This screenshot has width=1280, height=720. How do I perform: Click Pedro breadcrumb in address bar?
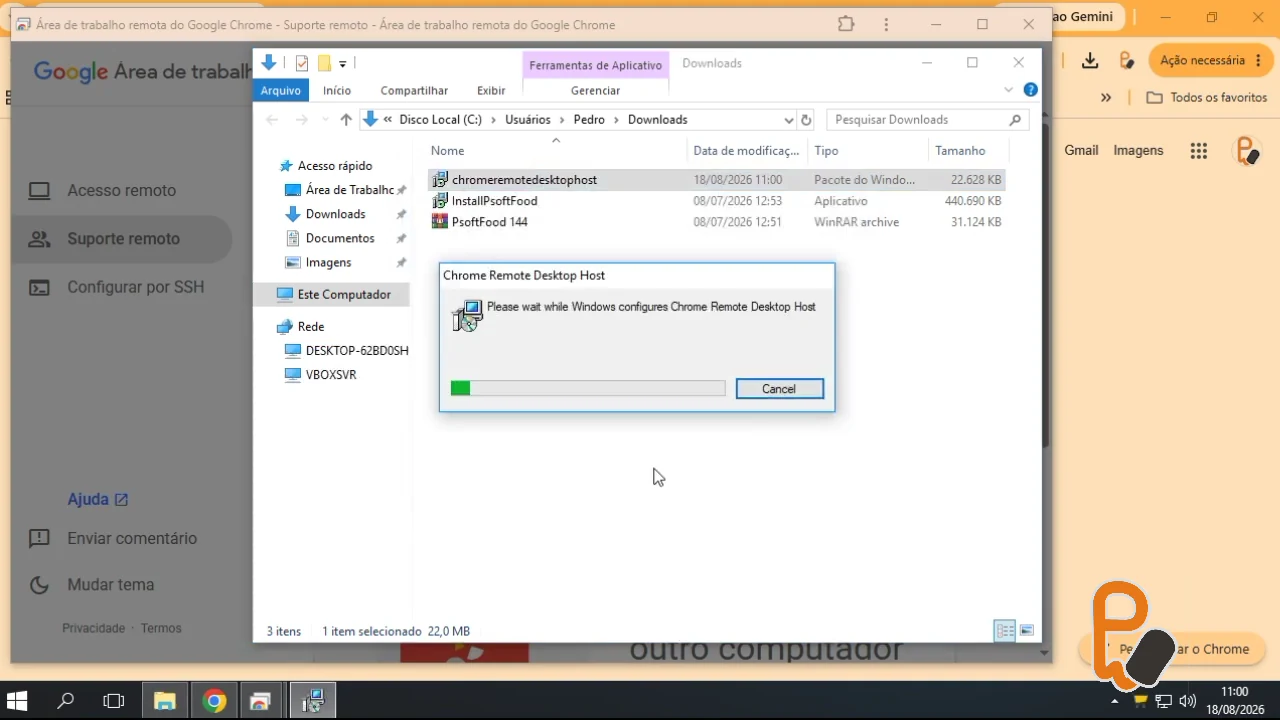(589, 120)
